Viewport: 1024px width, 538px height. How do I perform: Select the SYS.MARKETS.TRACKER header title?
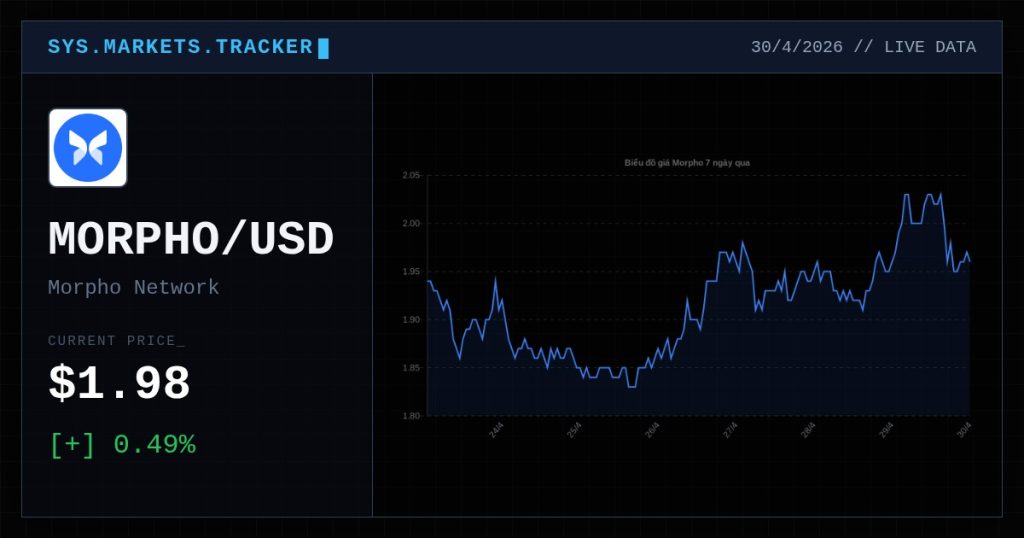pyautogui.click(x=180, y=47)
